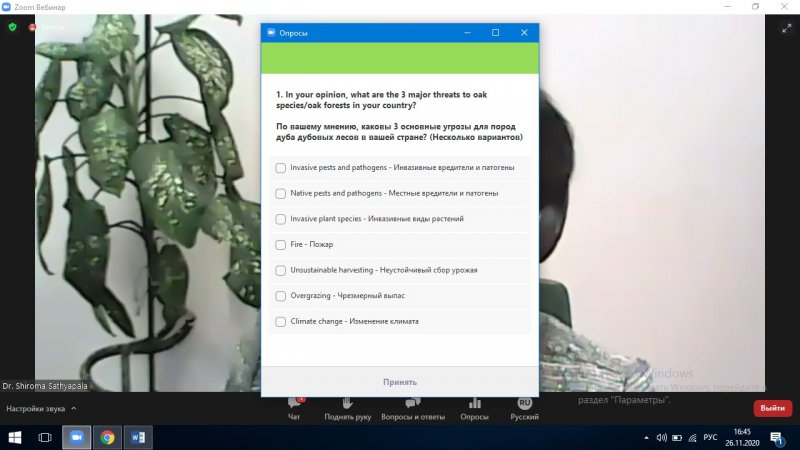Click the Russian poll question text
Image resolution: width=800 pixels, height=450 pixels.
399,132
